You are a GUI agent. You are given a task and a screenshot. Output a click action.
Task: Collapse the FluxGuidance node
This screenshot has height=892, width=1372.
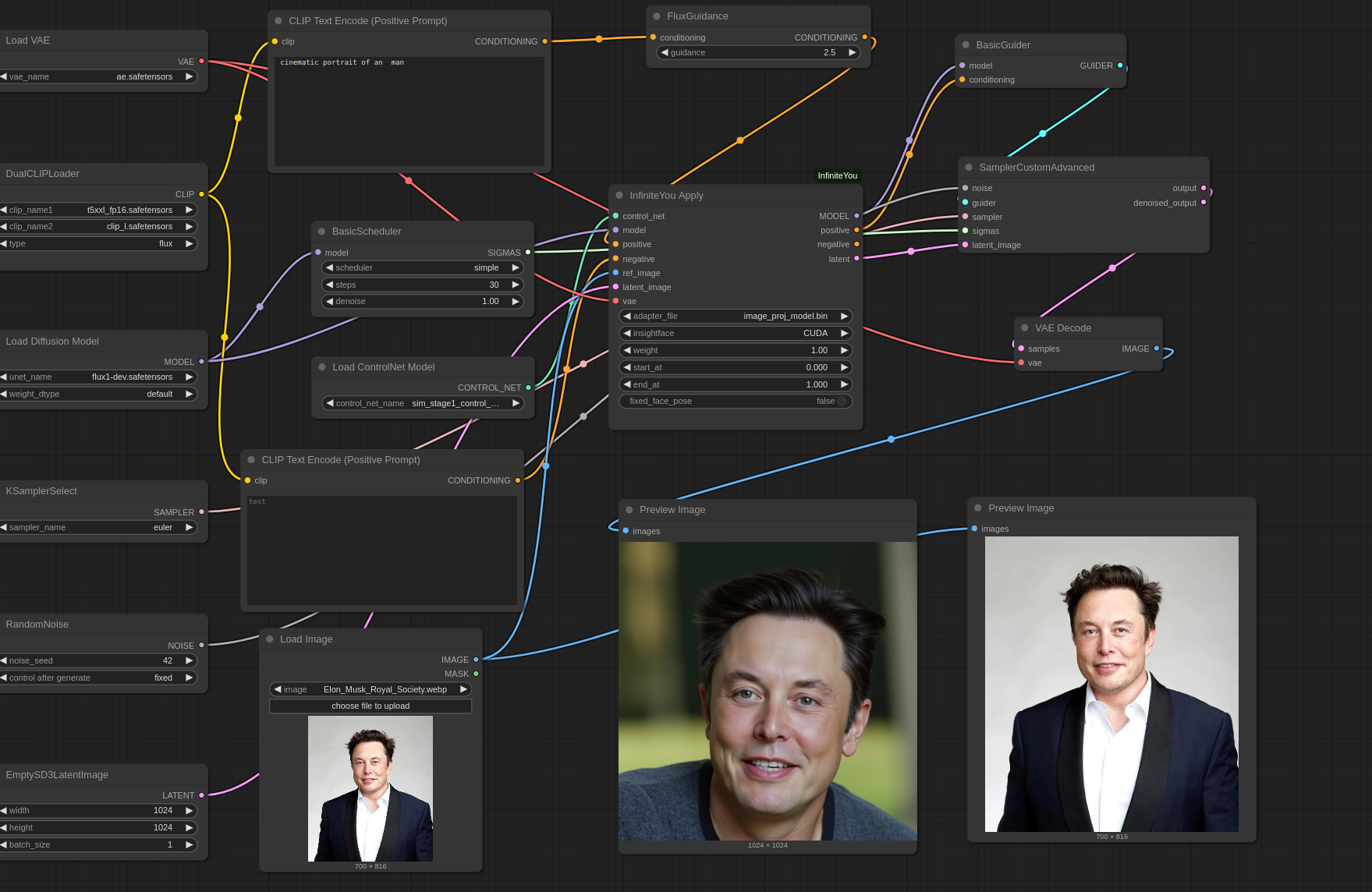pyautogui.click(x=655, y=16)
